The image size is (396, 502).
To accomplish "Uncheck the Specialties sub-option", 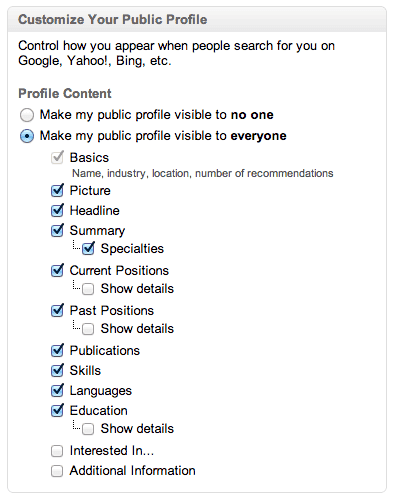I will 88,249.
